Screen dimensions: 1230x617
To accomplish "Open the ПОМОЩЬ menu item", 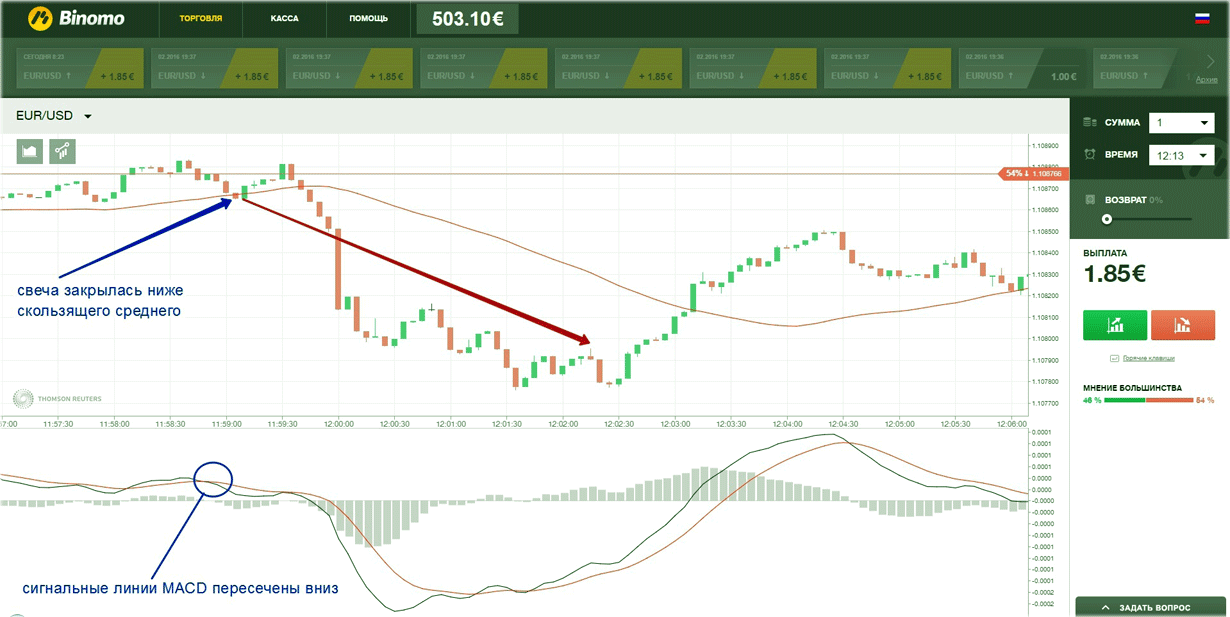I will (x=369, y=18).
